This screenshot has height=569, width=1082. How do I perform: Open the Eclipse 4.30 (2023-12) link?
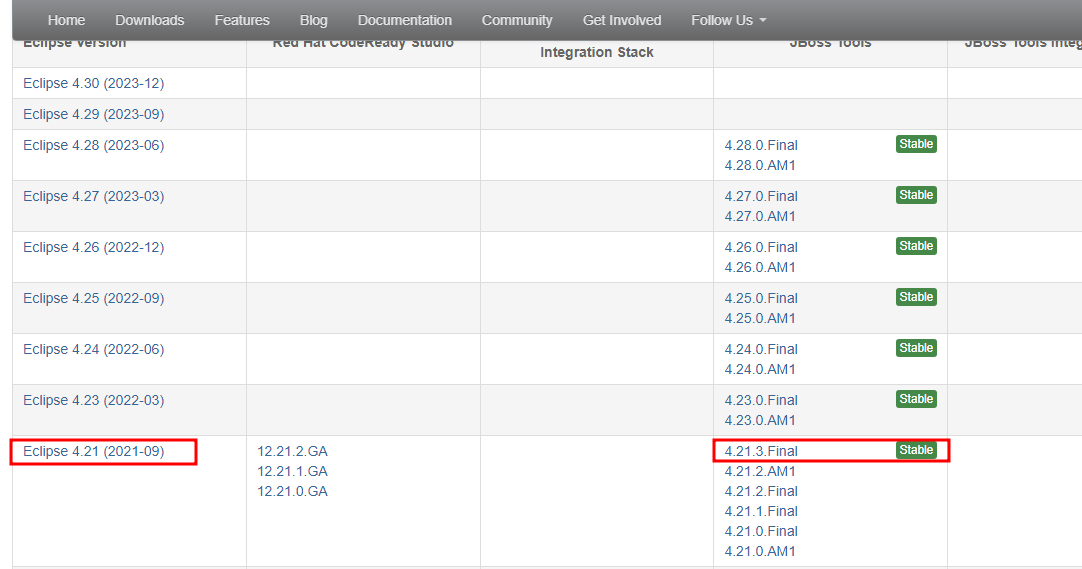(94, 83)
